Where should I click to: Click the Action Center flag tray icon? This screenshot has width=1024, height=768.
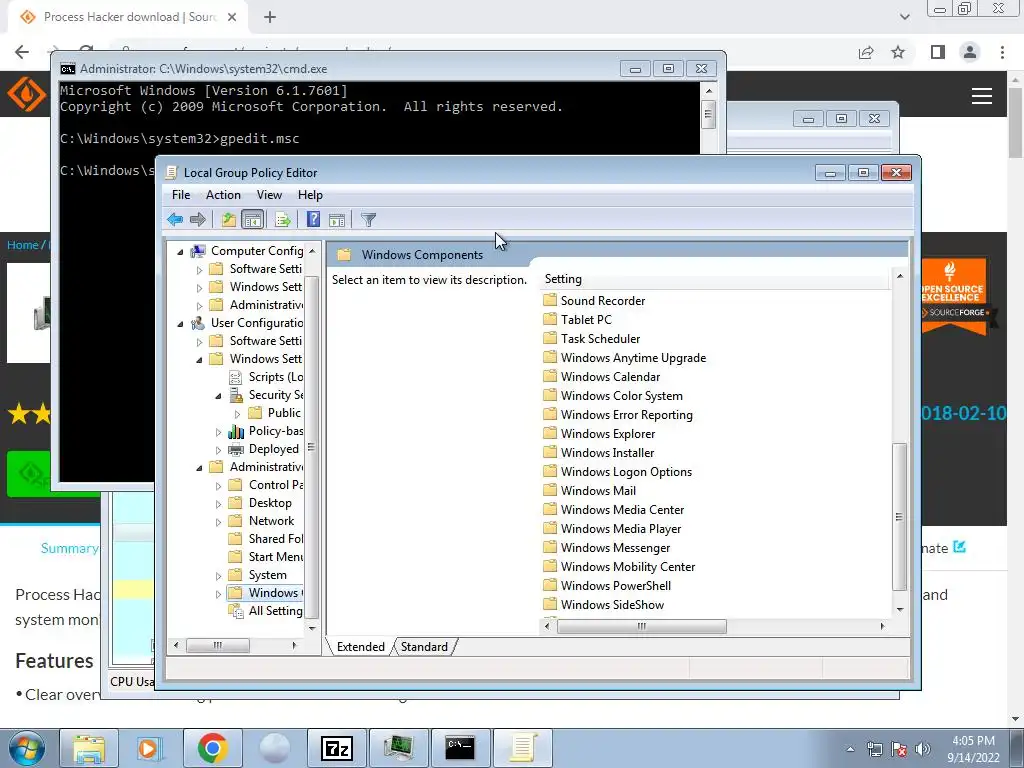[899, 749]
